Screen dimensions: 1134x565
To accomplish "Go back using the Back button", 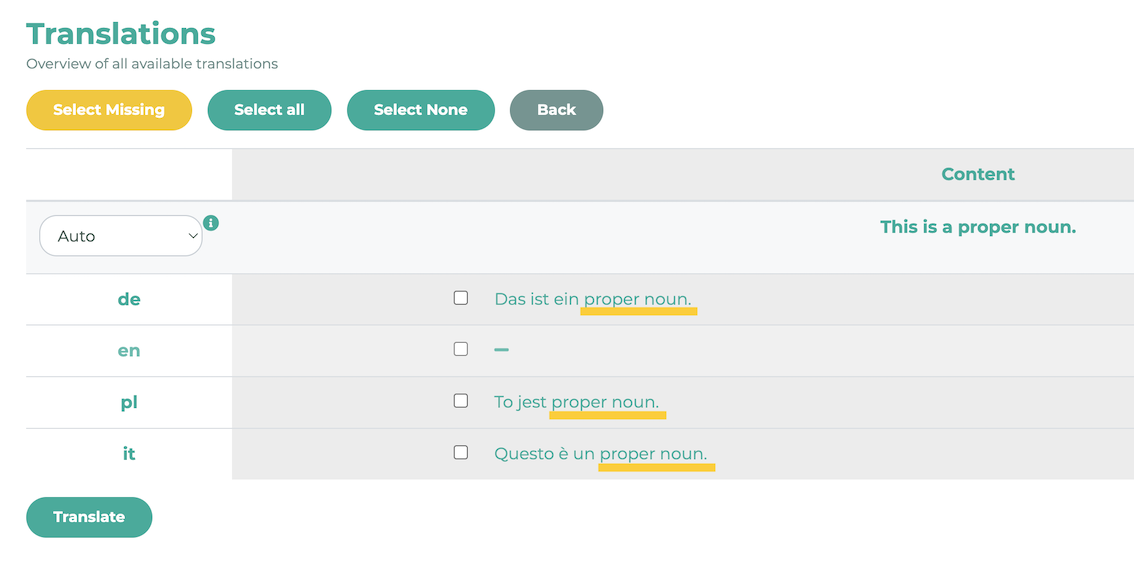I will (x=556, y=110).
